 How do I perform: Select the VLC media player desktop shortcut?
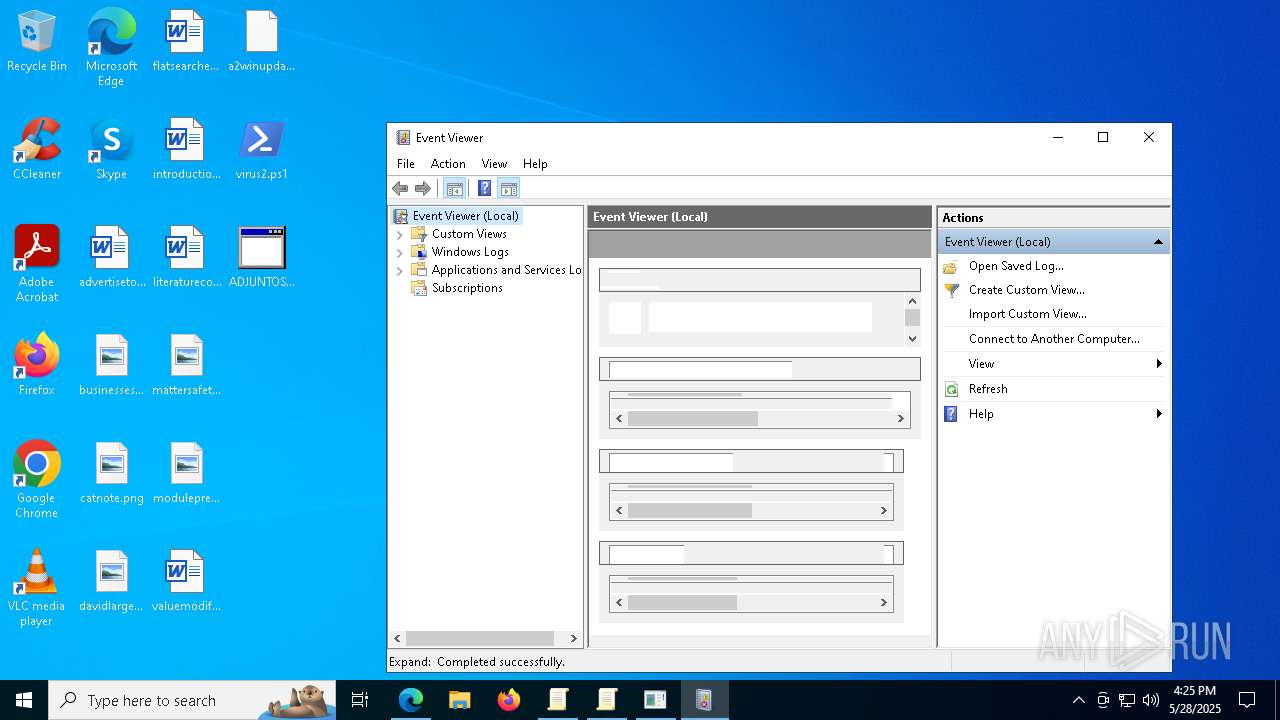pos(37,587)
